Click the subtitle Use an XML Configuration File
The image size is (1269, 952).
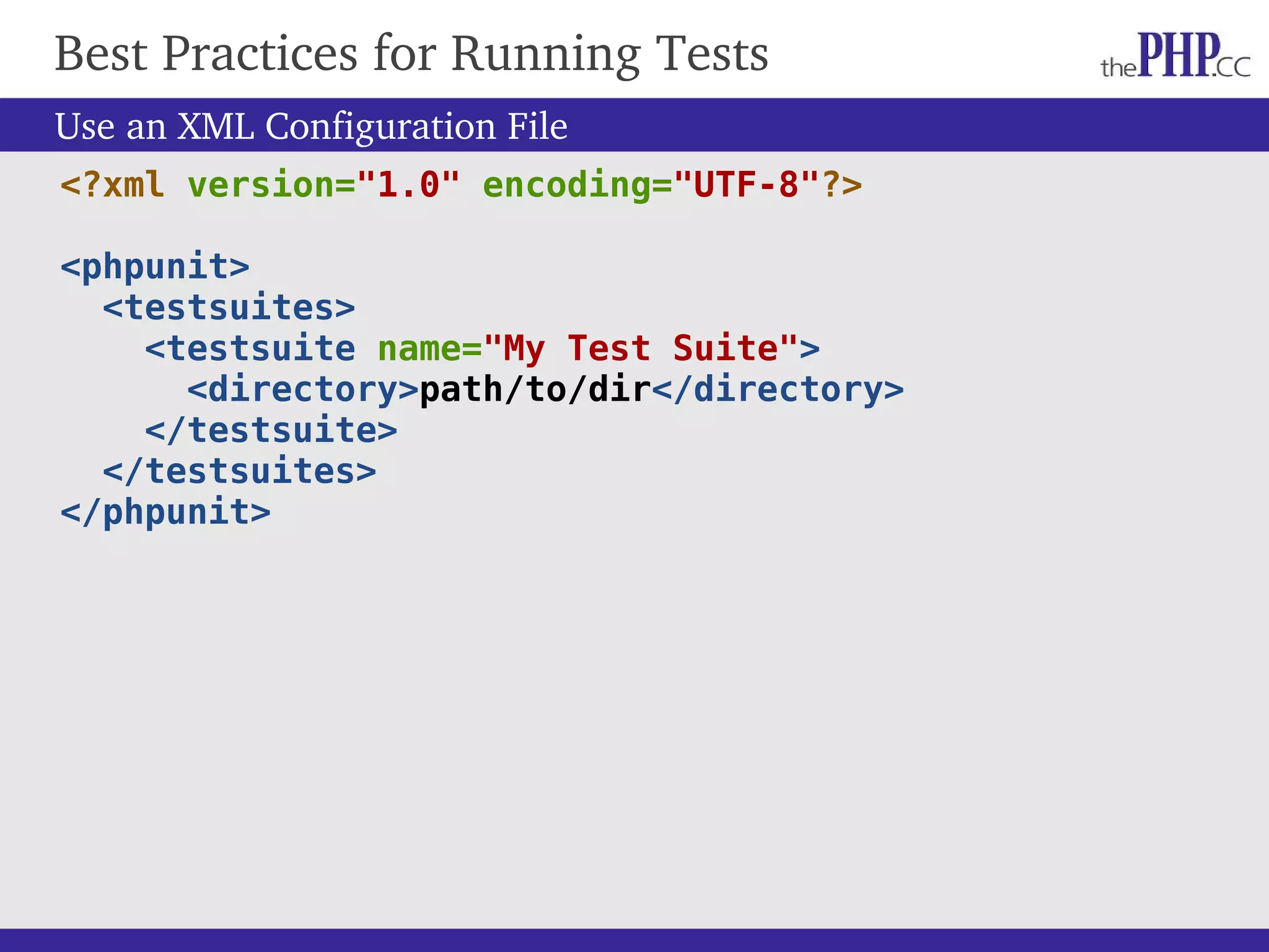tap(311, 126)
